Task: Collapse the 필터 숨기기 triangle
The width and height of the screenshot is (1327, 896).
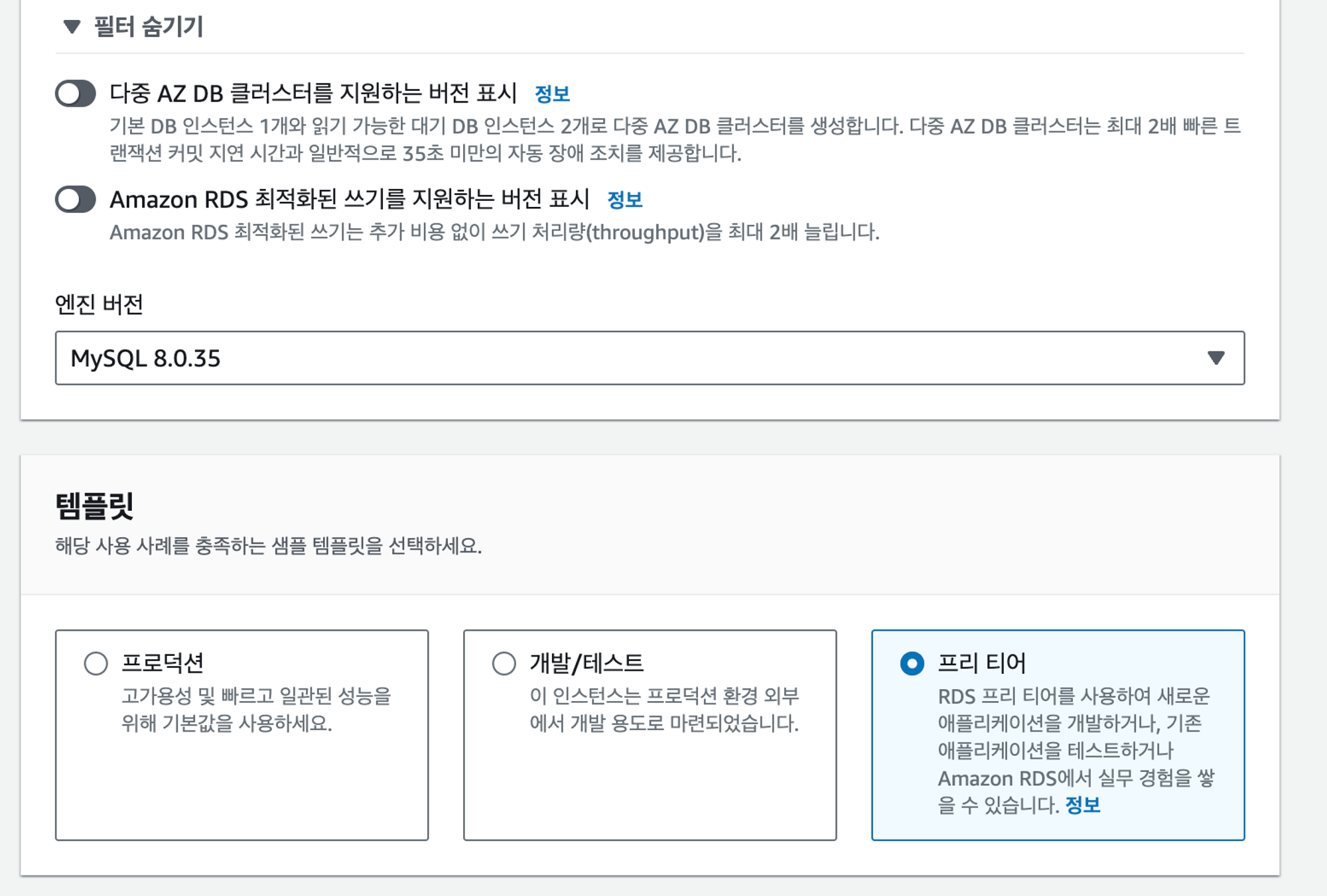Action: (x=72, y=27)
